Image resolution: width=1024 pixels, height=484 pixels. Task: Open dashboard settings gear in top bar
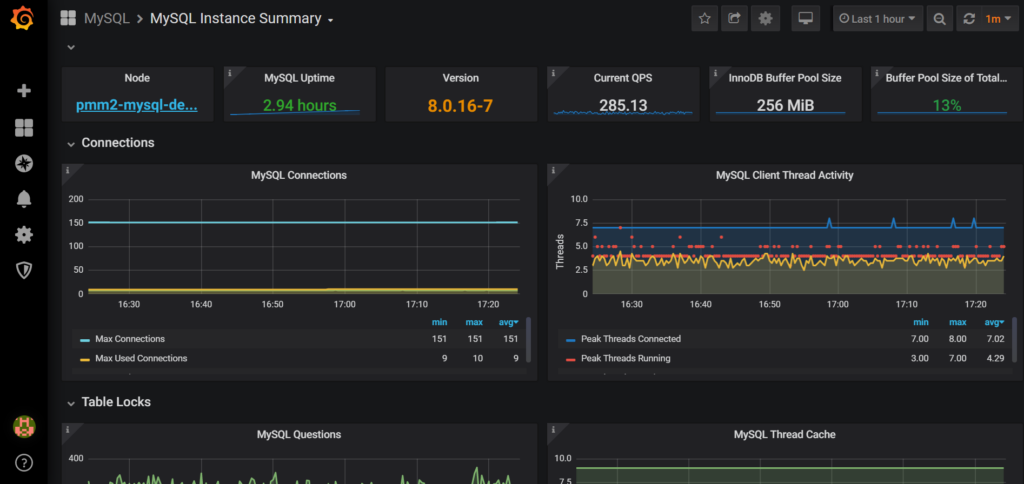766,18
